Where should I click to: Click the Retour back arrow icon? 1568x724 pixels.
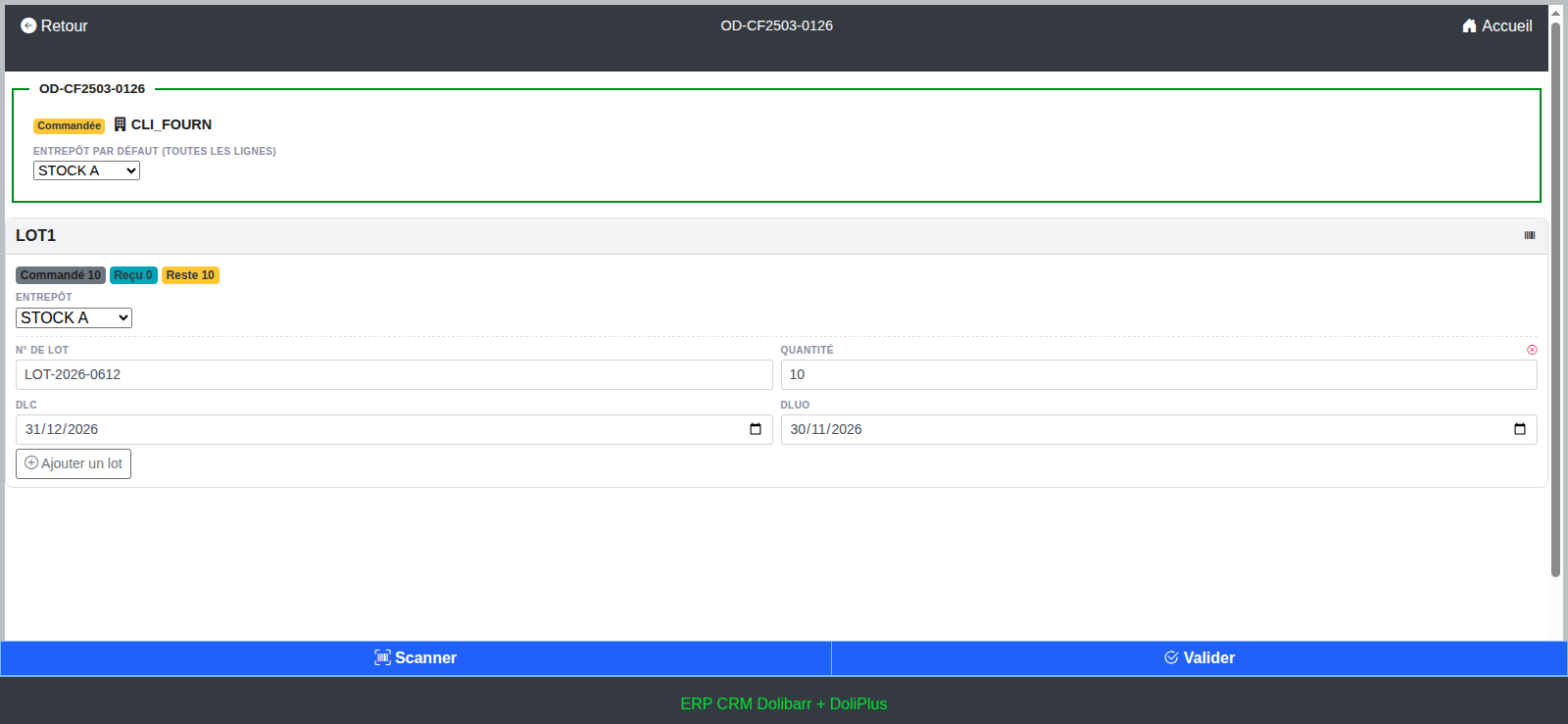tap(28, 25)
